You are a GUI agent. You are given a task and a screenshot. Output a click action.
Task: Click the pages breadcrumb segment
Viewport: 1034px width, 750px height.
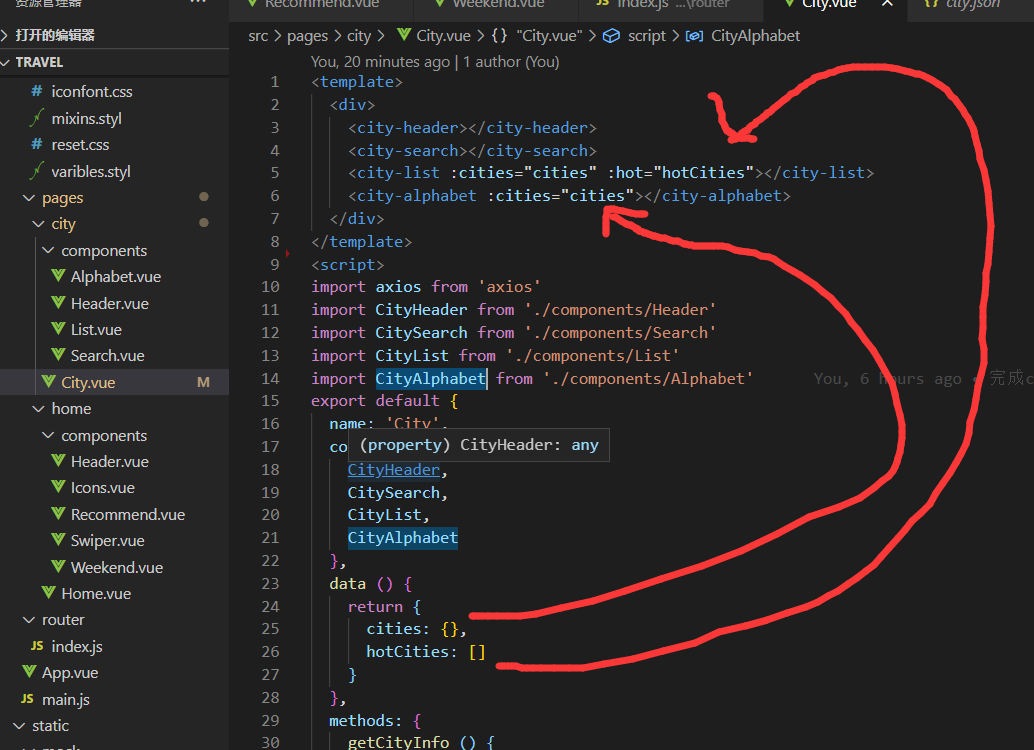[x=307, y=36]
